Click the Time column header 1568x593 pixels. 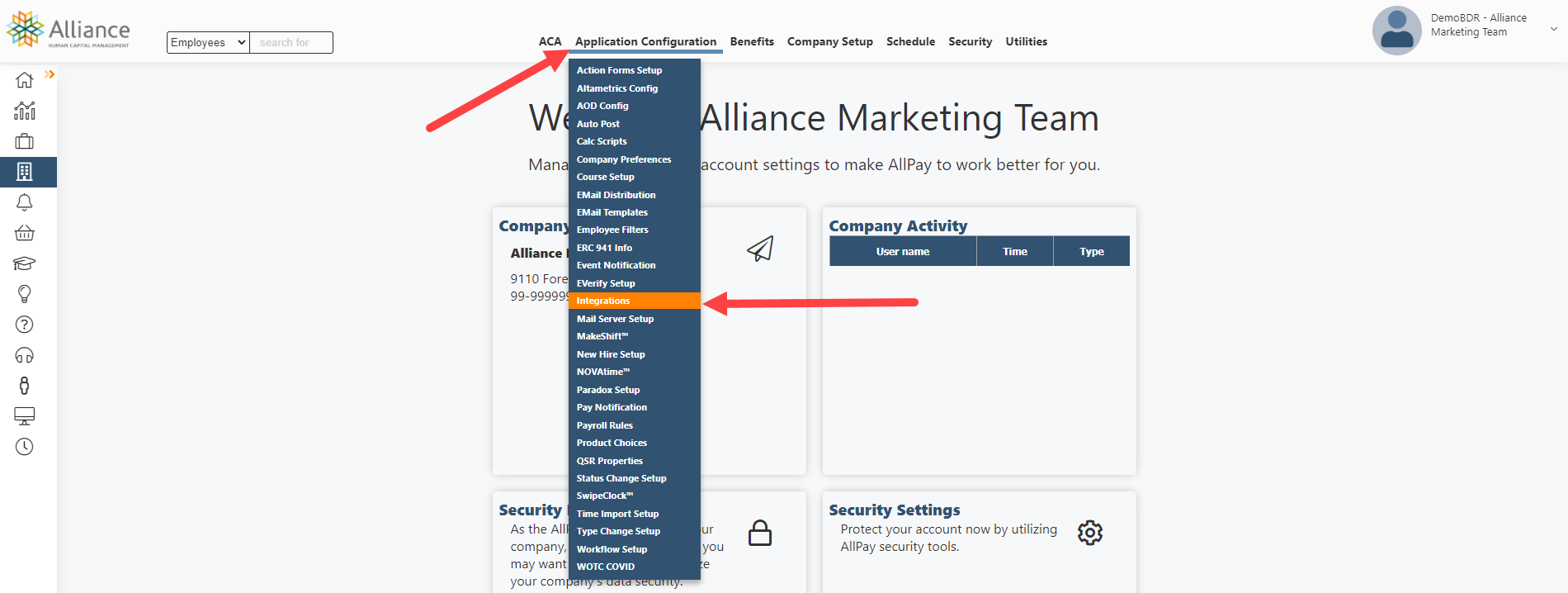tap(1015, 251)
